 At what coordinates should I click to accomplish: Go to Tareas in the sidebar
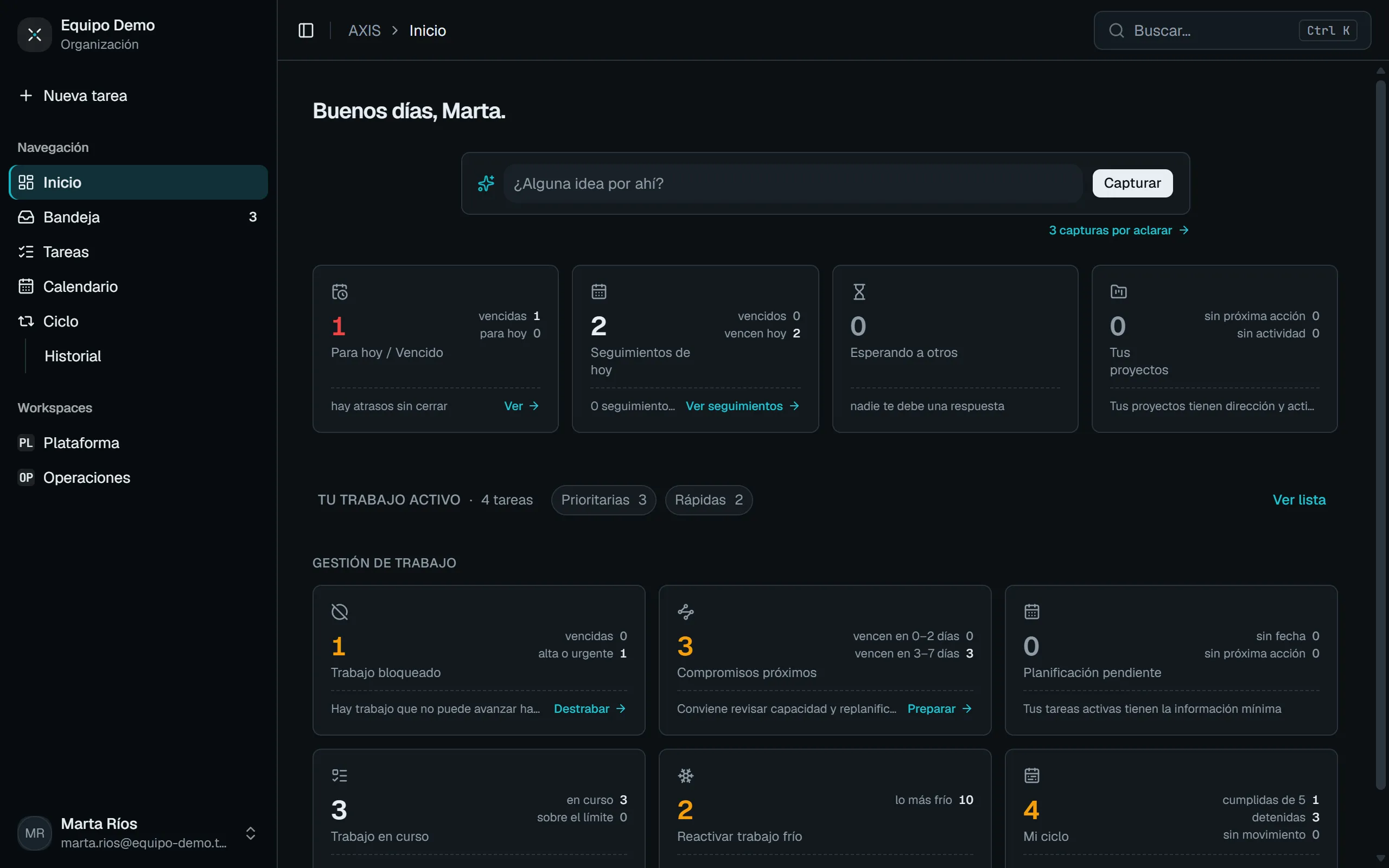tap(138, 252)
